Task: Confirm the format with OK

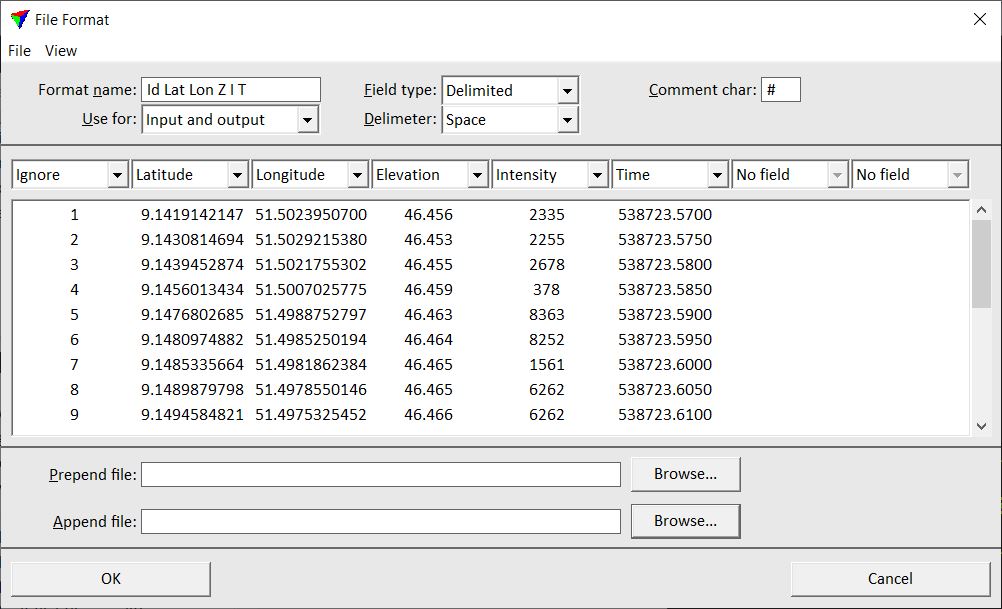Action: [110, 578]
